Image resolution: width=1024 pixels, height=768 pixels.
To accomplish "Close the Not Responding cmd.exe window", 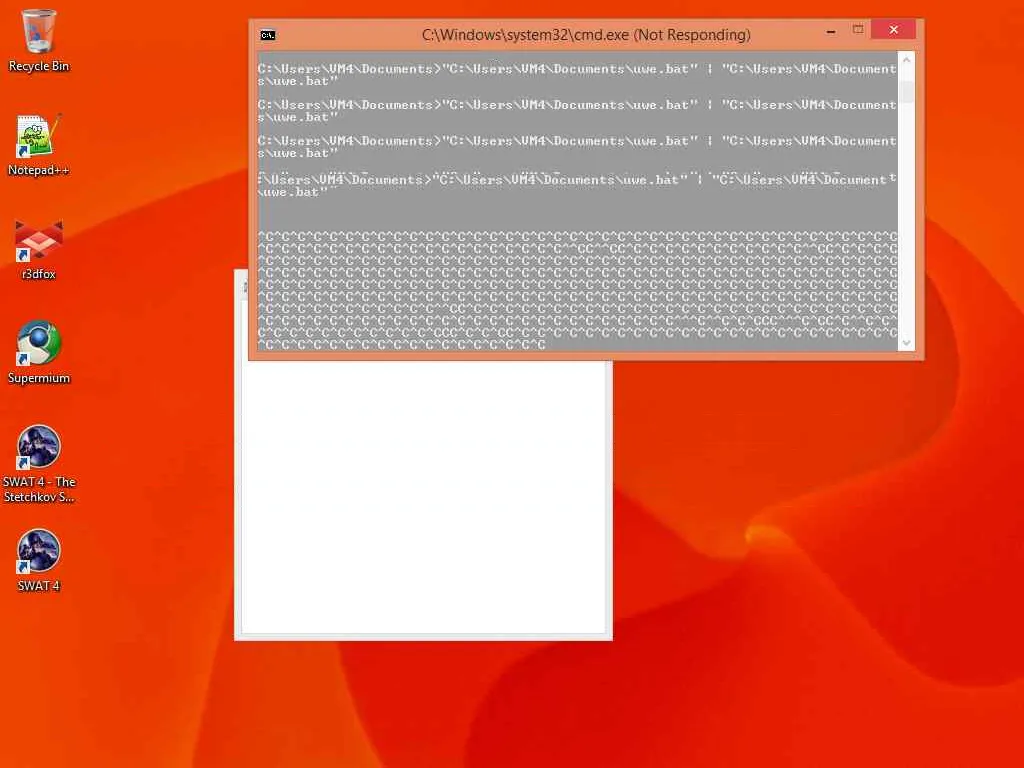I will click(x=893, y=29).
